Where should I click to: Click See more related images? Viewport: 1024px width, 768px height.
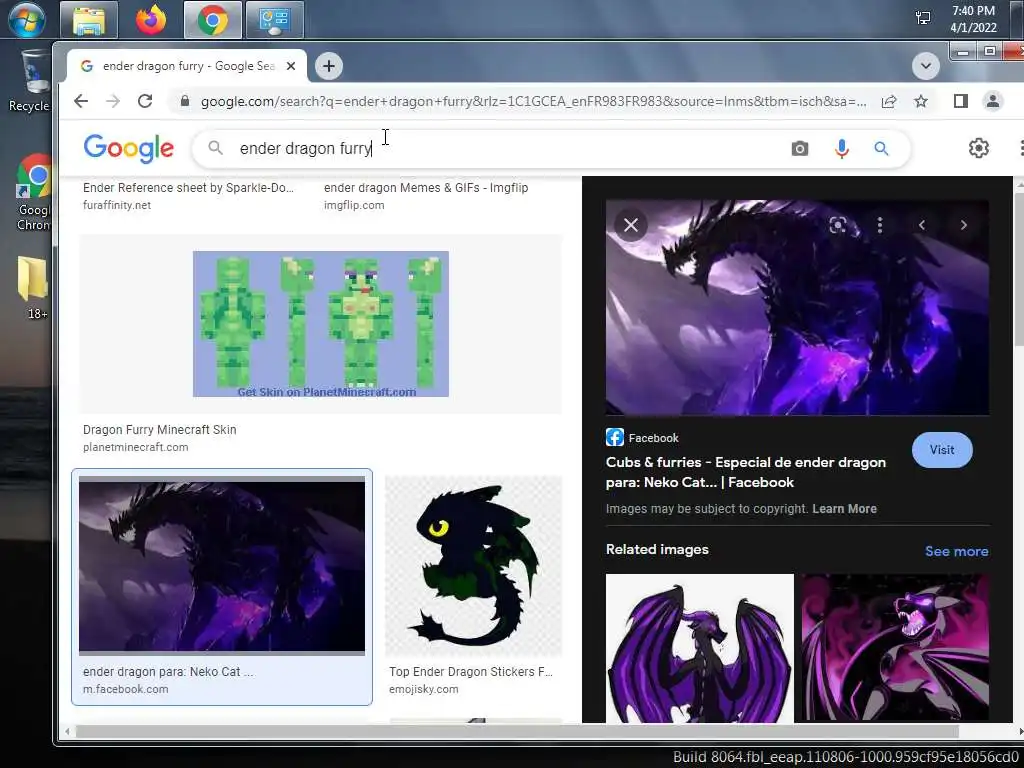pos(956,551)
